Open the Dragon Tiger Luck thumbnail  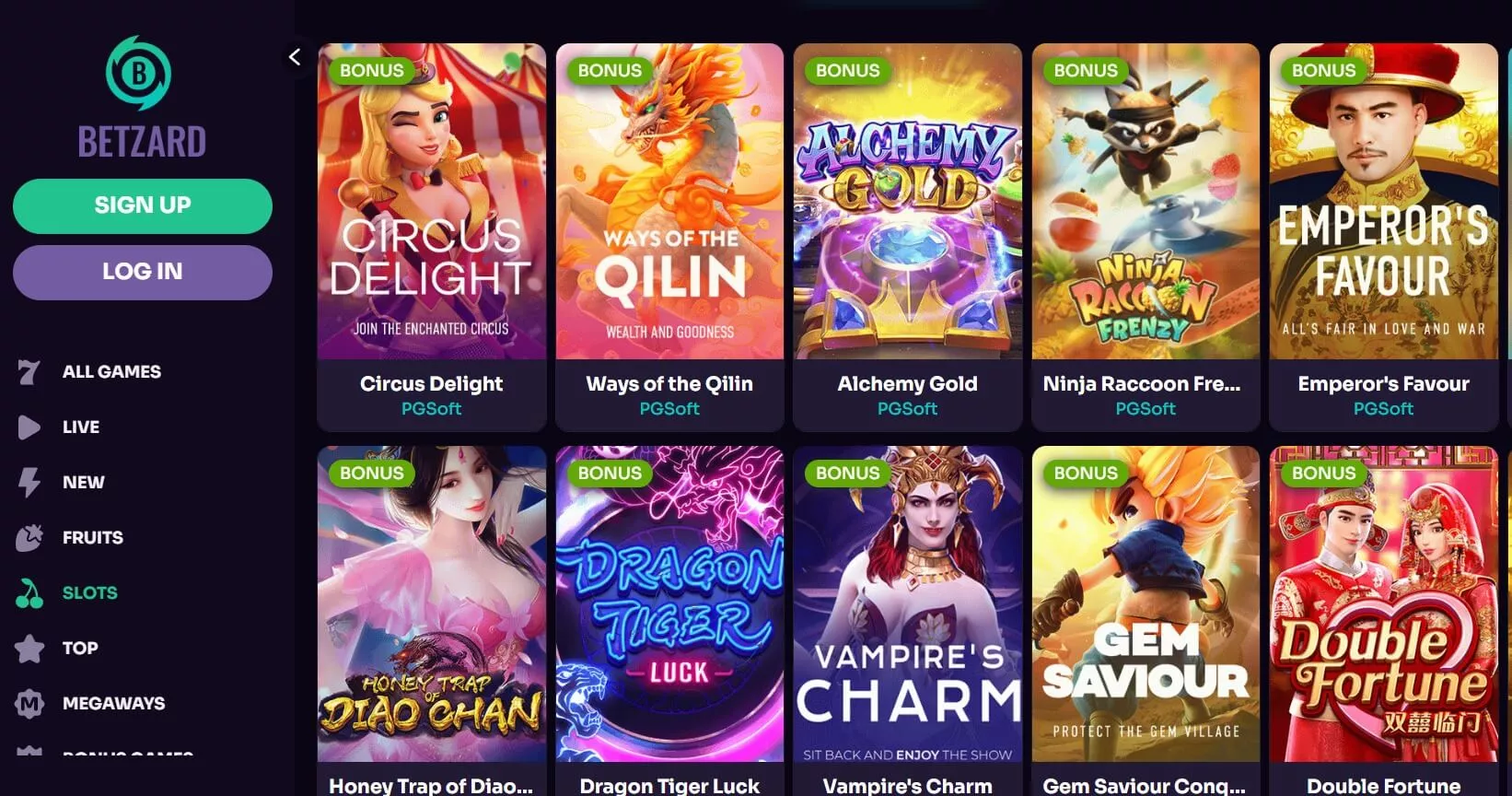point(669,604)
